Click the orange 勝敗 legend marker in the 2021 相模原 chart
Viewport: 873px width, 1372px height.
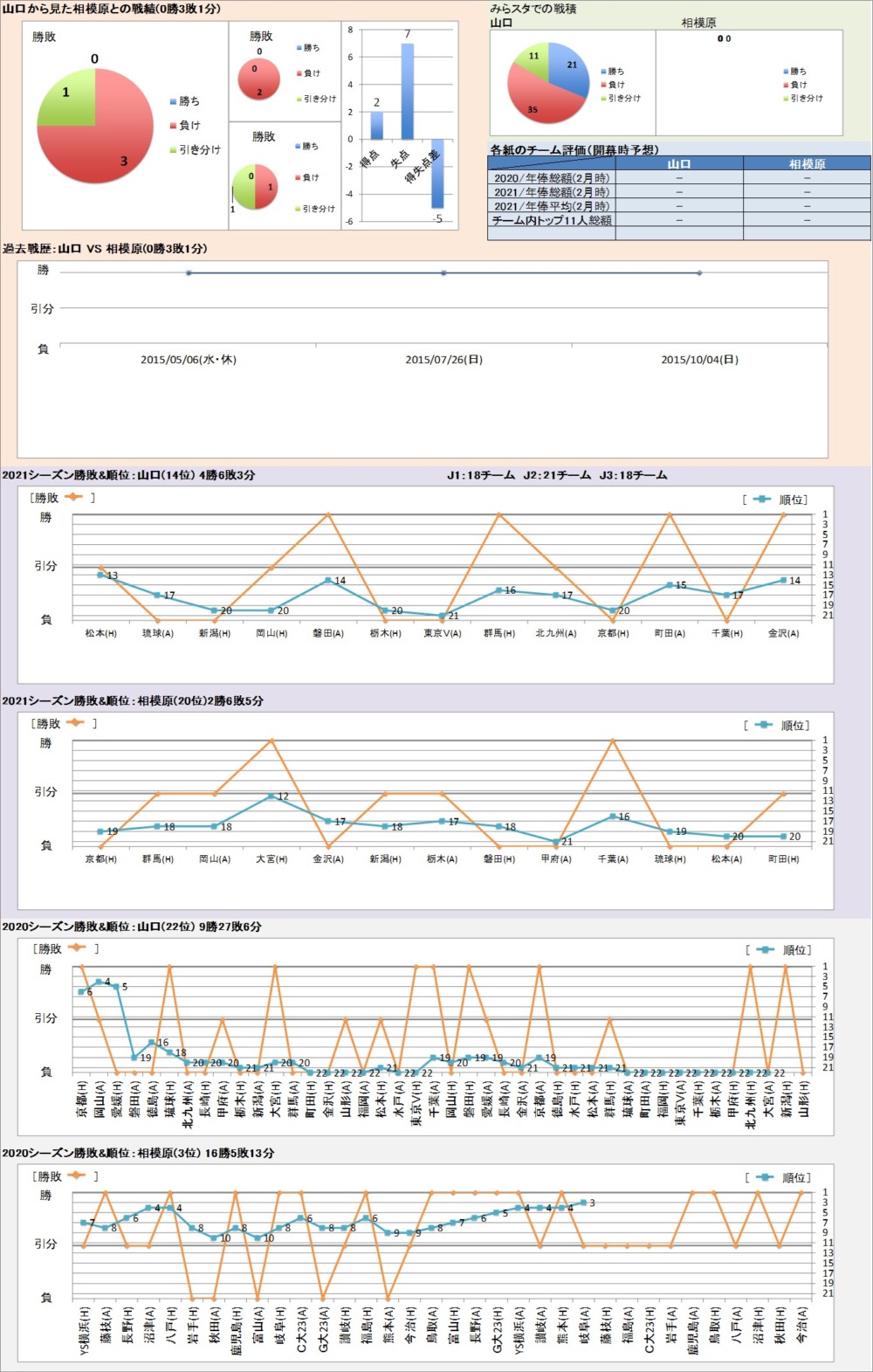pos(75,722)
